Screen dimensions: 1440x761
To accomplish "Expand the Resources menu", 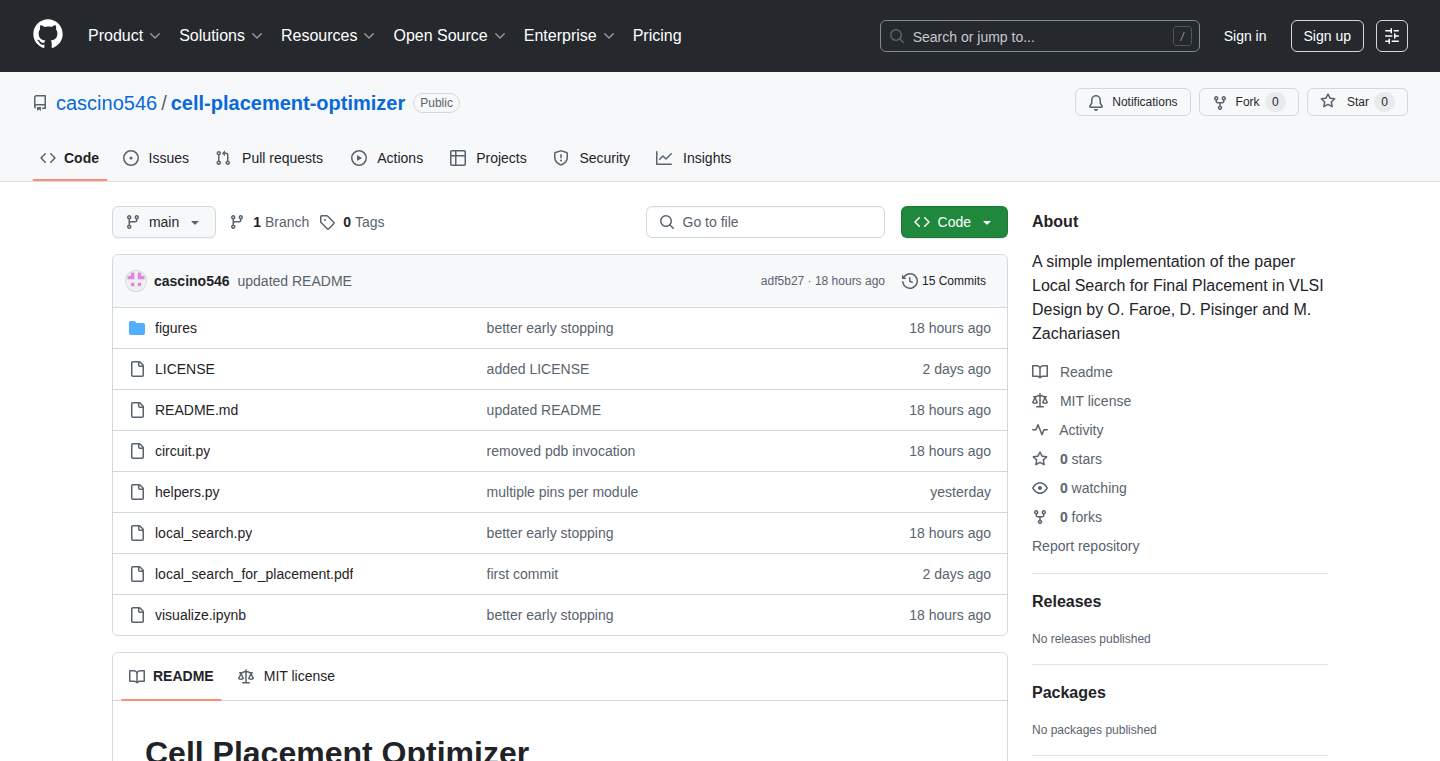I will tap(328, 36).
